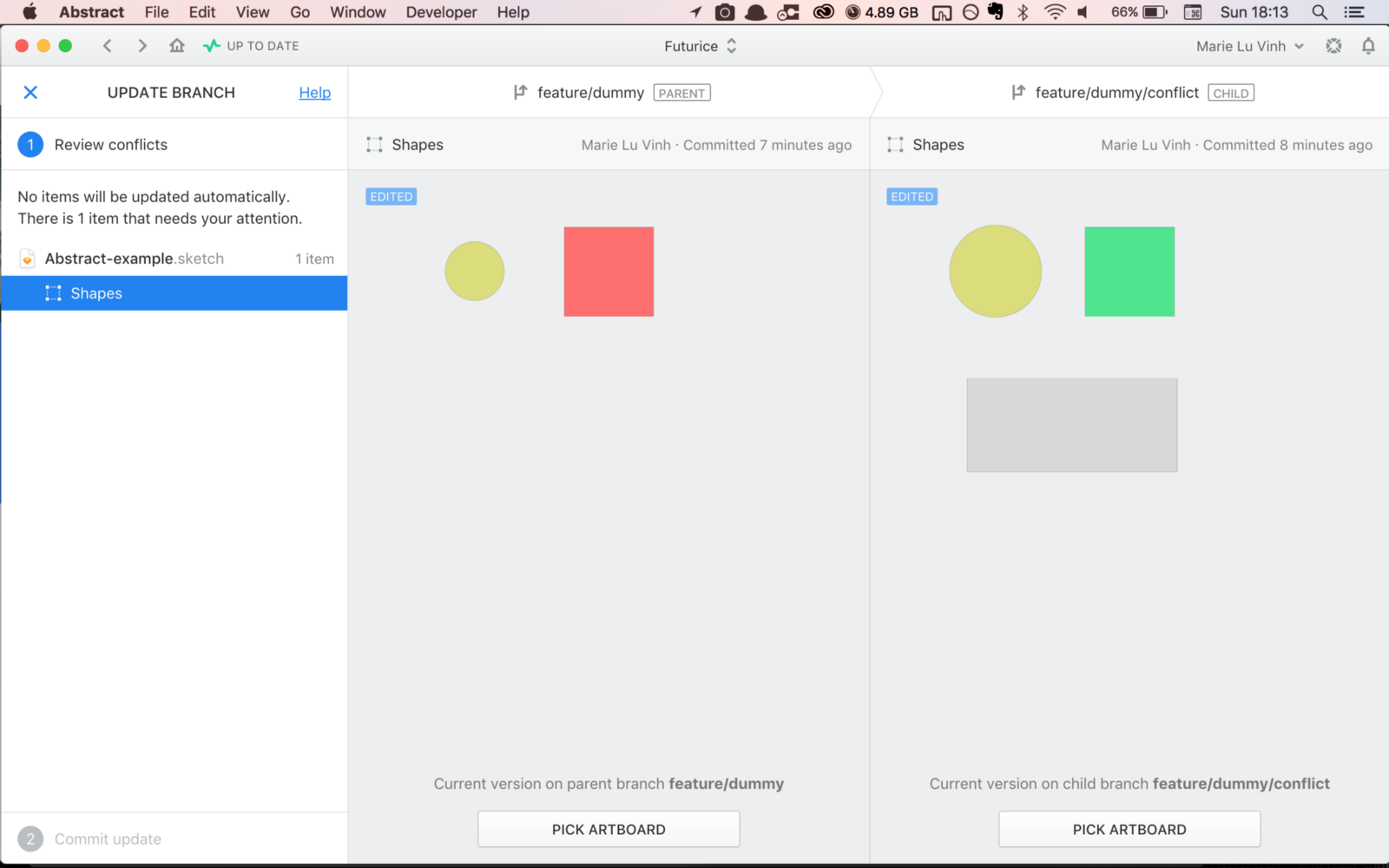Screen dimensions: 1389x868
Task: Click the artboard icon in parent Shapes header
Action: click(x=374, y=145)
